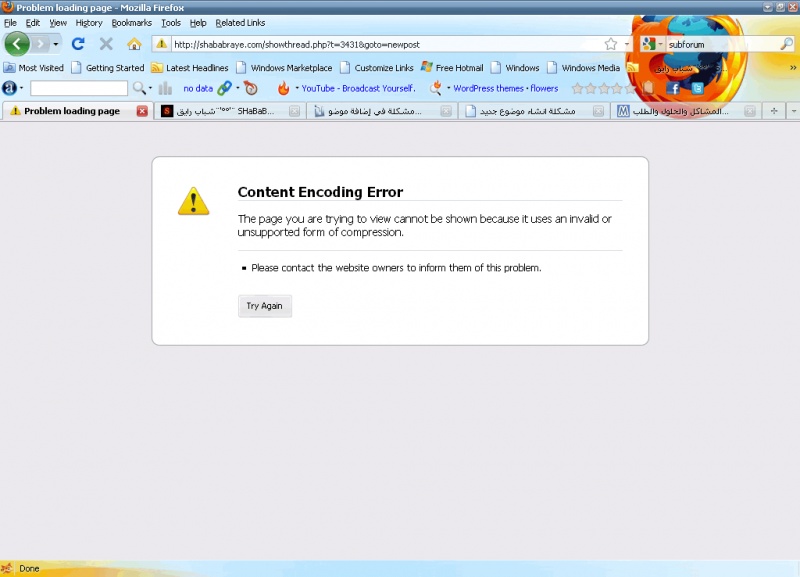Close the Problem loading page tab

[142, 111]
